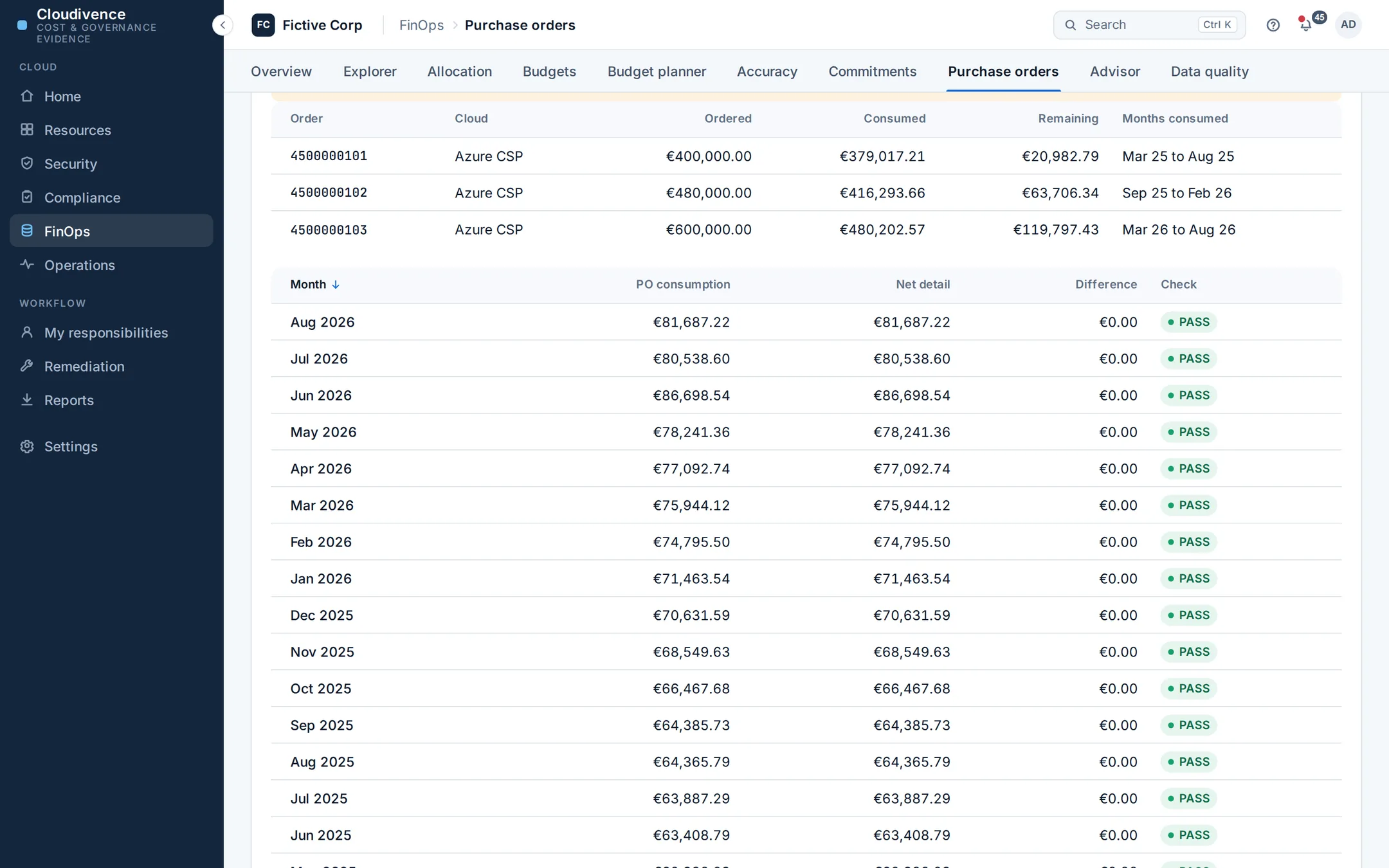Open the Data quality tab
Viewport: 1389px width, 868px height.
point(1210,71)
